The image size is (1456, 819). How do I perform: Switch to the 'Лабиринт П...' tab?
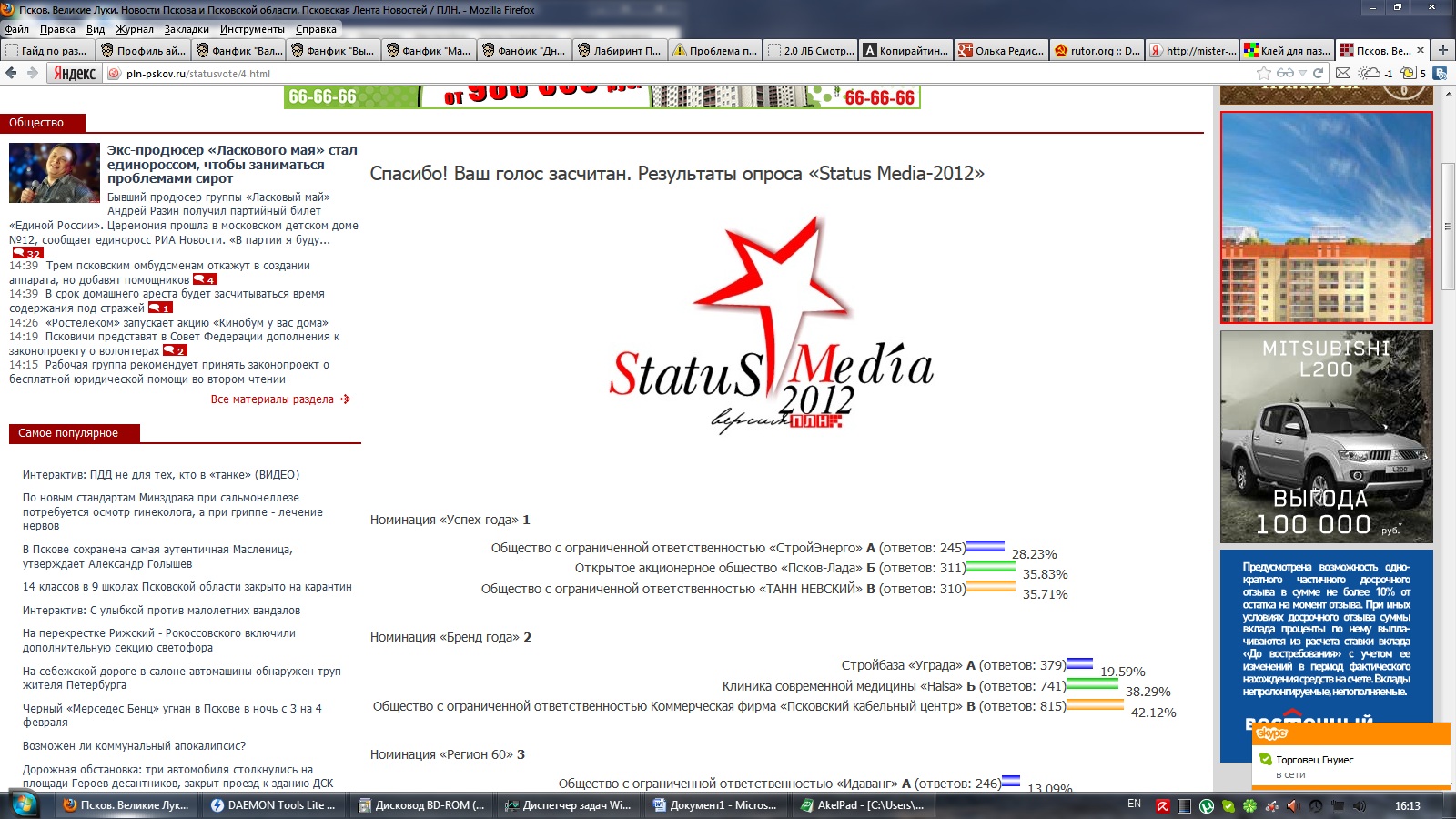click(x=619, y=50)
